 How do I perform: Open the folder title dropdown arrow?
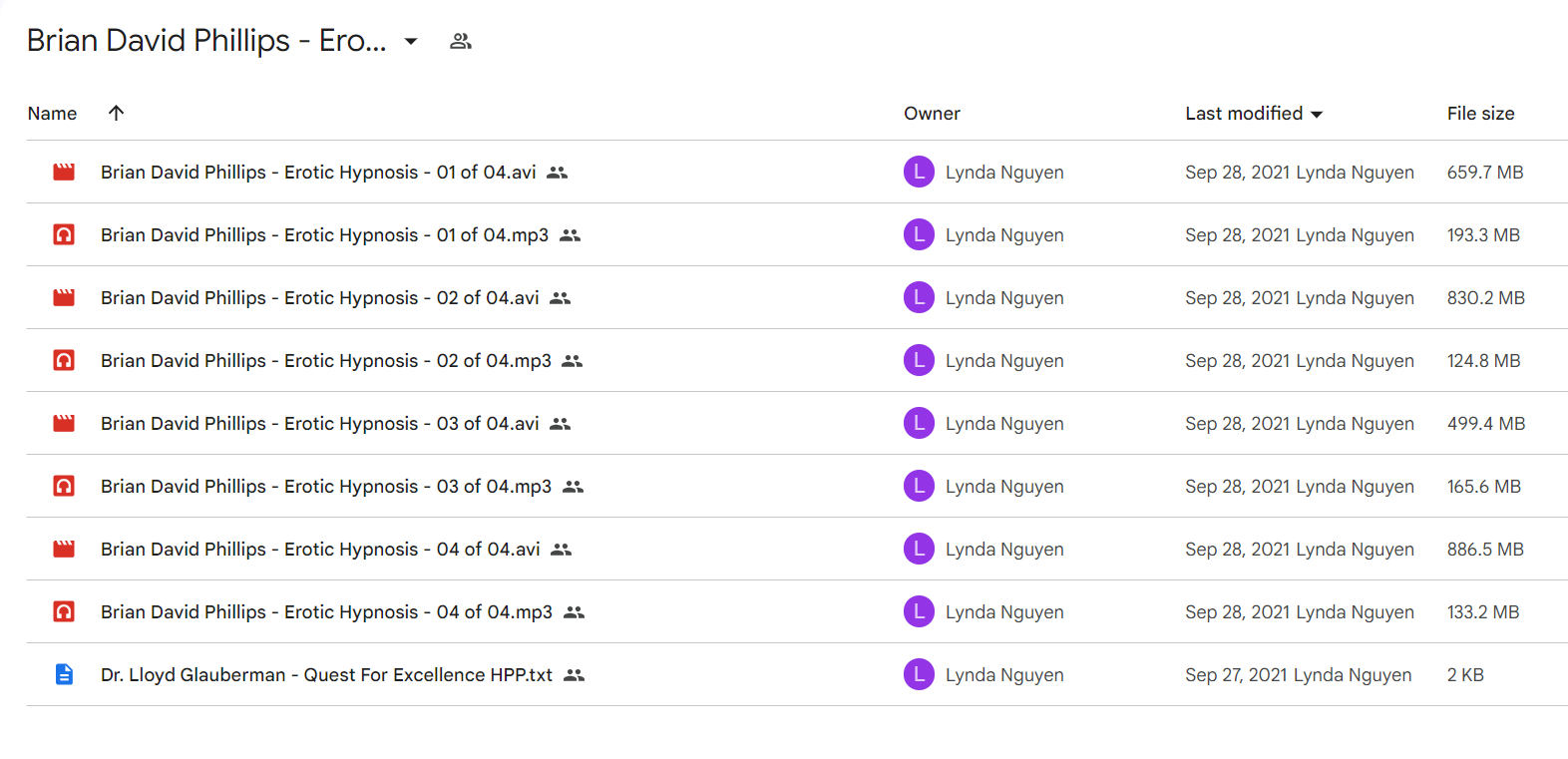(x=410, y=41)
